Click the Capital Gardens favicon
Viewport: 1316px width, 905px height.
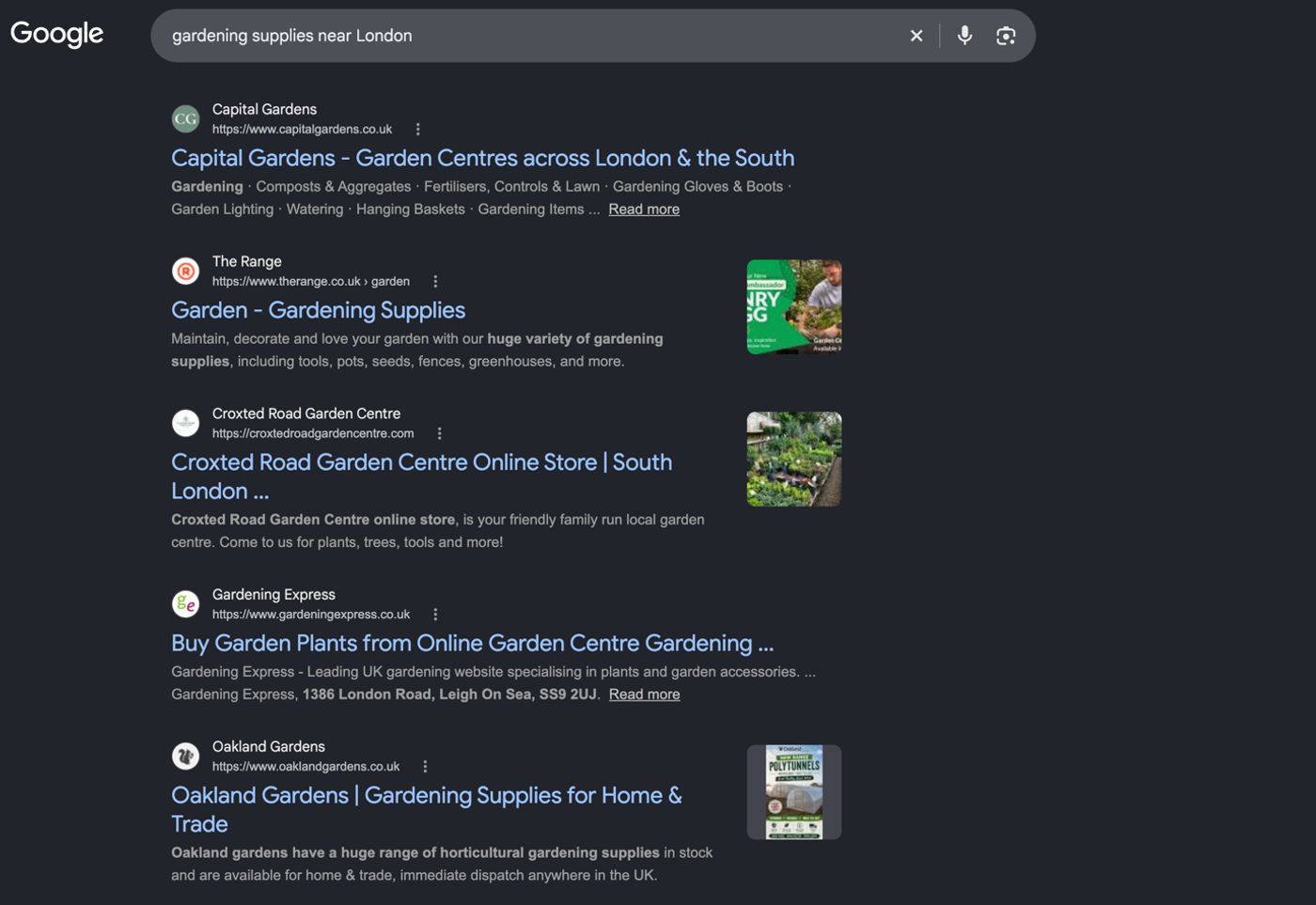[x=186, y=118]
